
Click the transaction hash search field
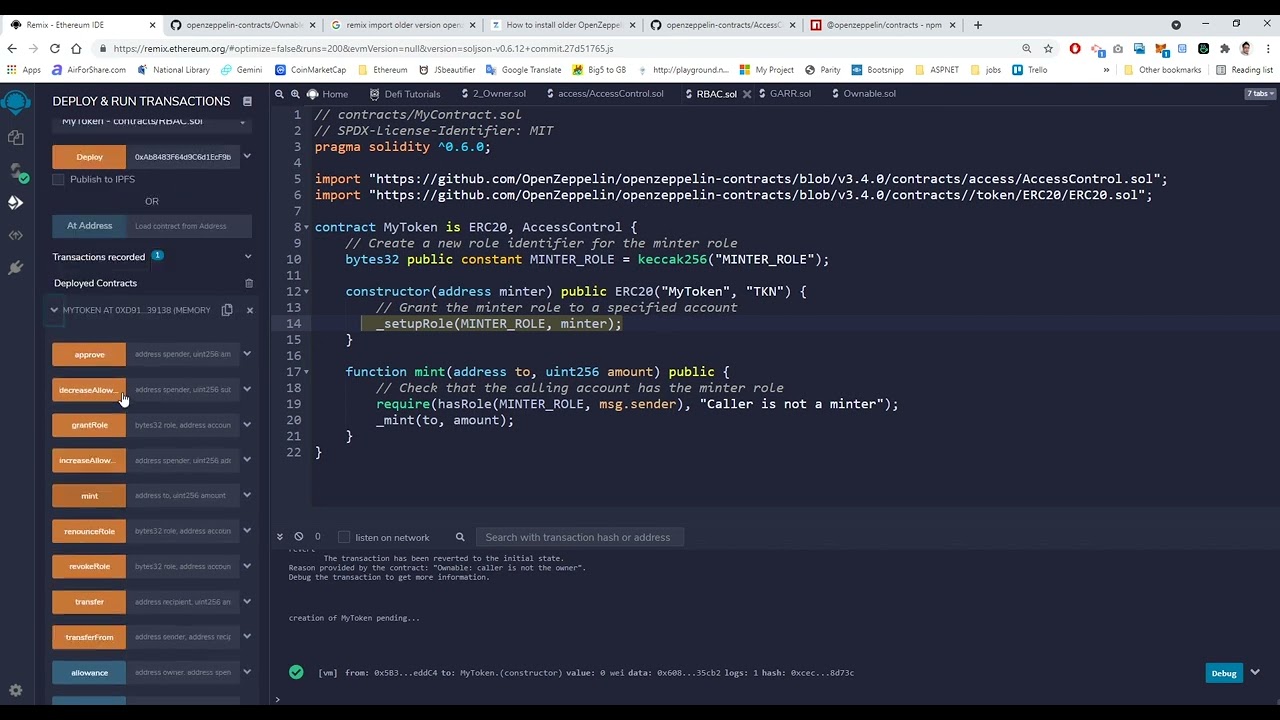(580, 537)
